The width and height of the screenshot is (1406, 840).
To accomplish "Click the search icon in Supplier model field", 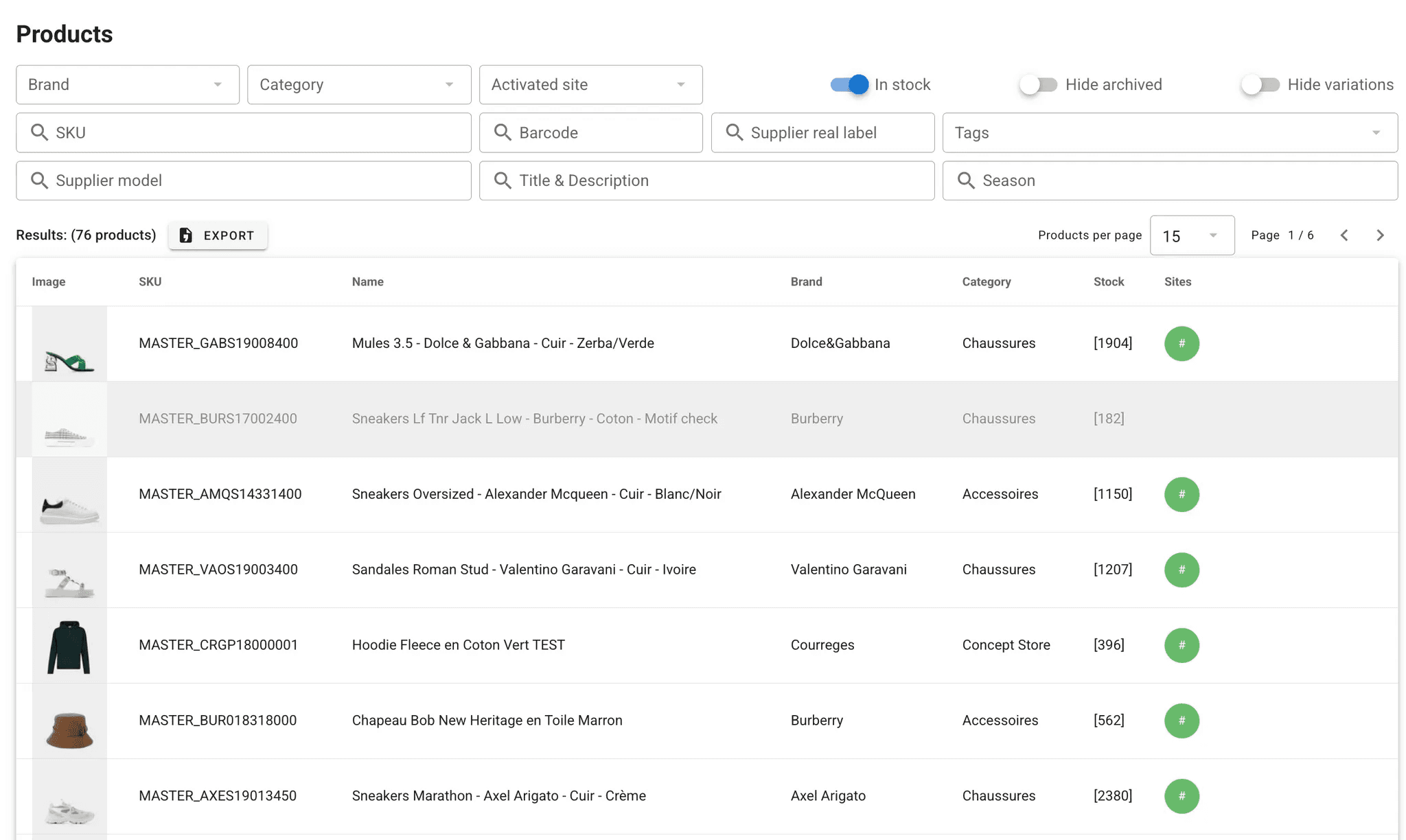I will 39,180.
